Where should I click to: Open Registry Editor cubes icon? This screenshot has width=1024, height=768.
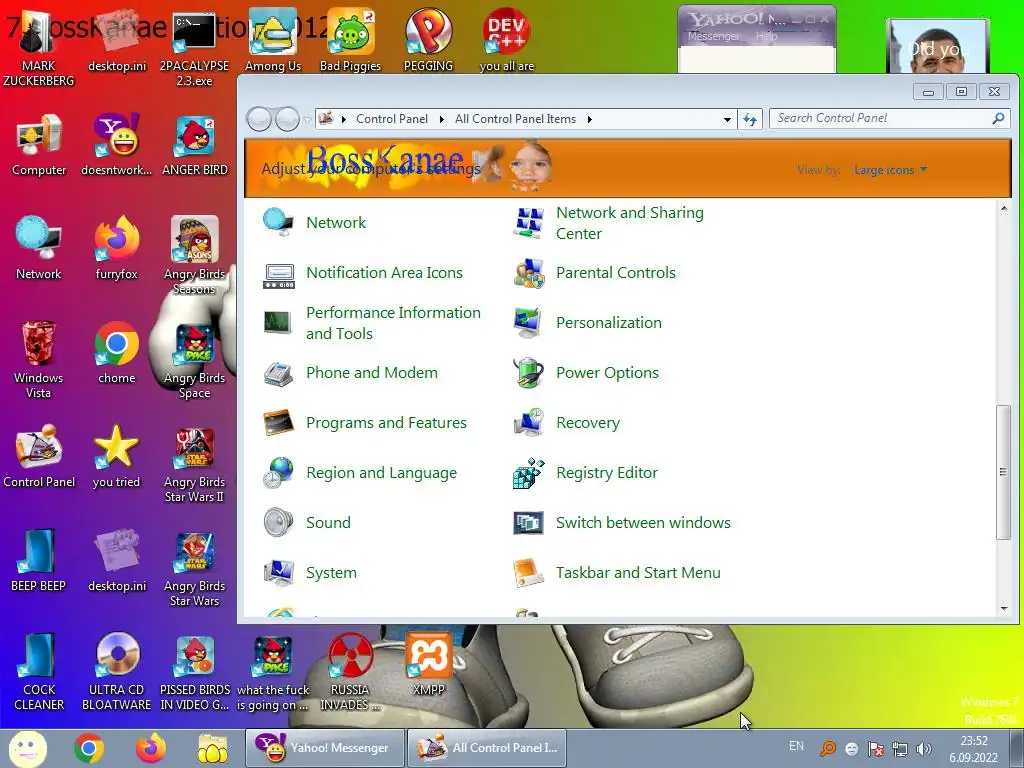(x=528, y=473)
